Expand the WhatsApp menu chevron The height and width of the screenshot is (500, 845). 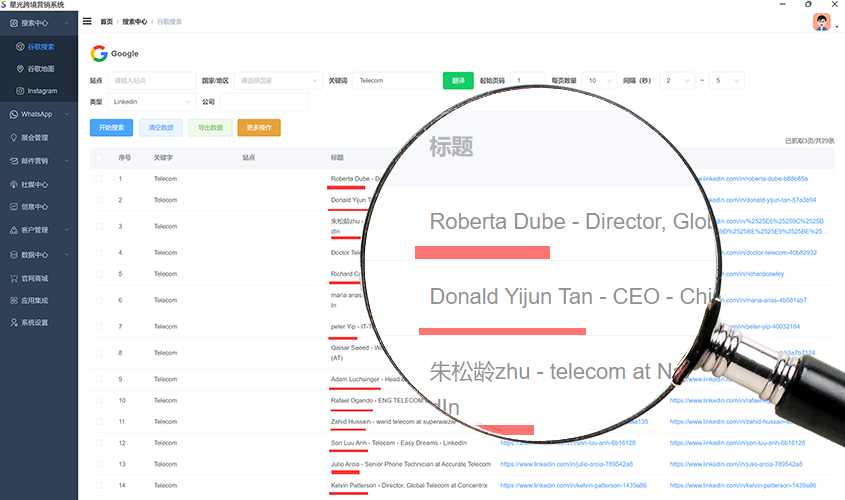[66, 114]
